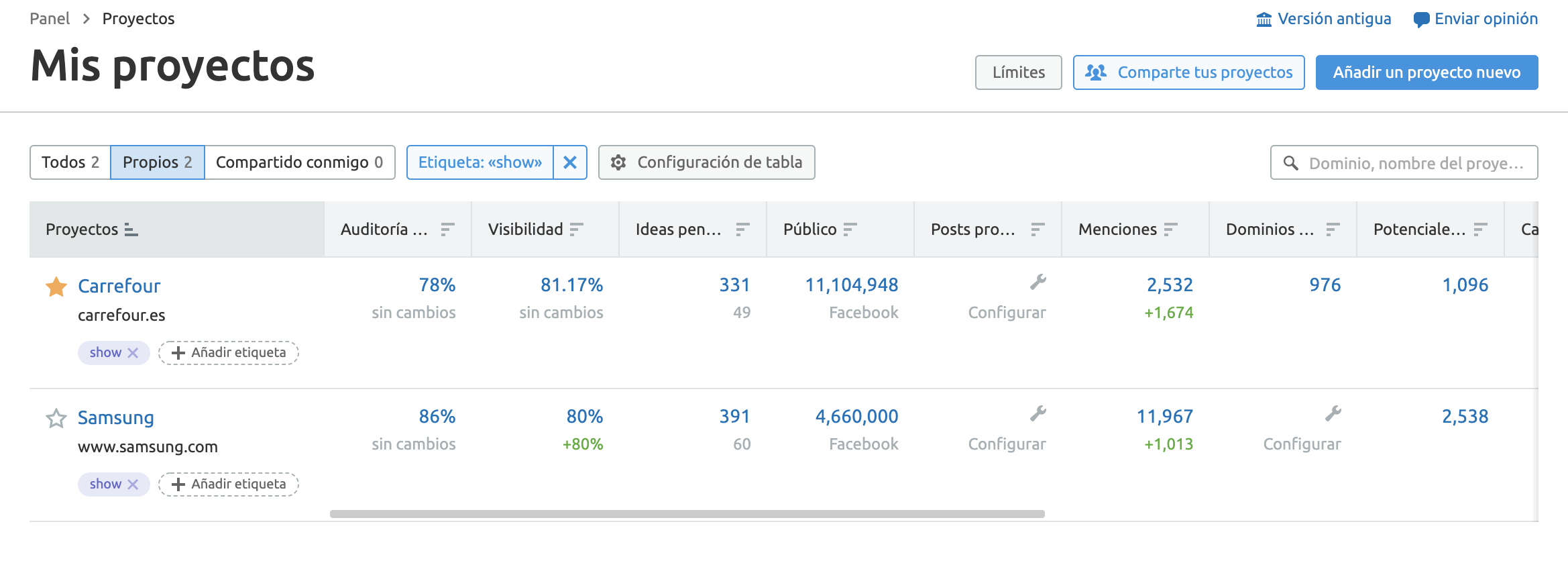1568x565 pixels.
Task: Click Configurar under Carrefour Posts
Action: tap(1007, 313)
